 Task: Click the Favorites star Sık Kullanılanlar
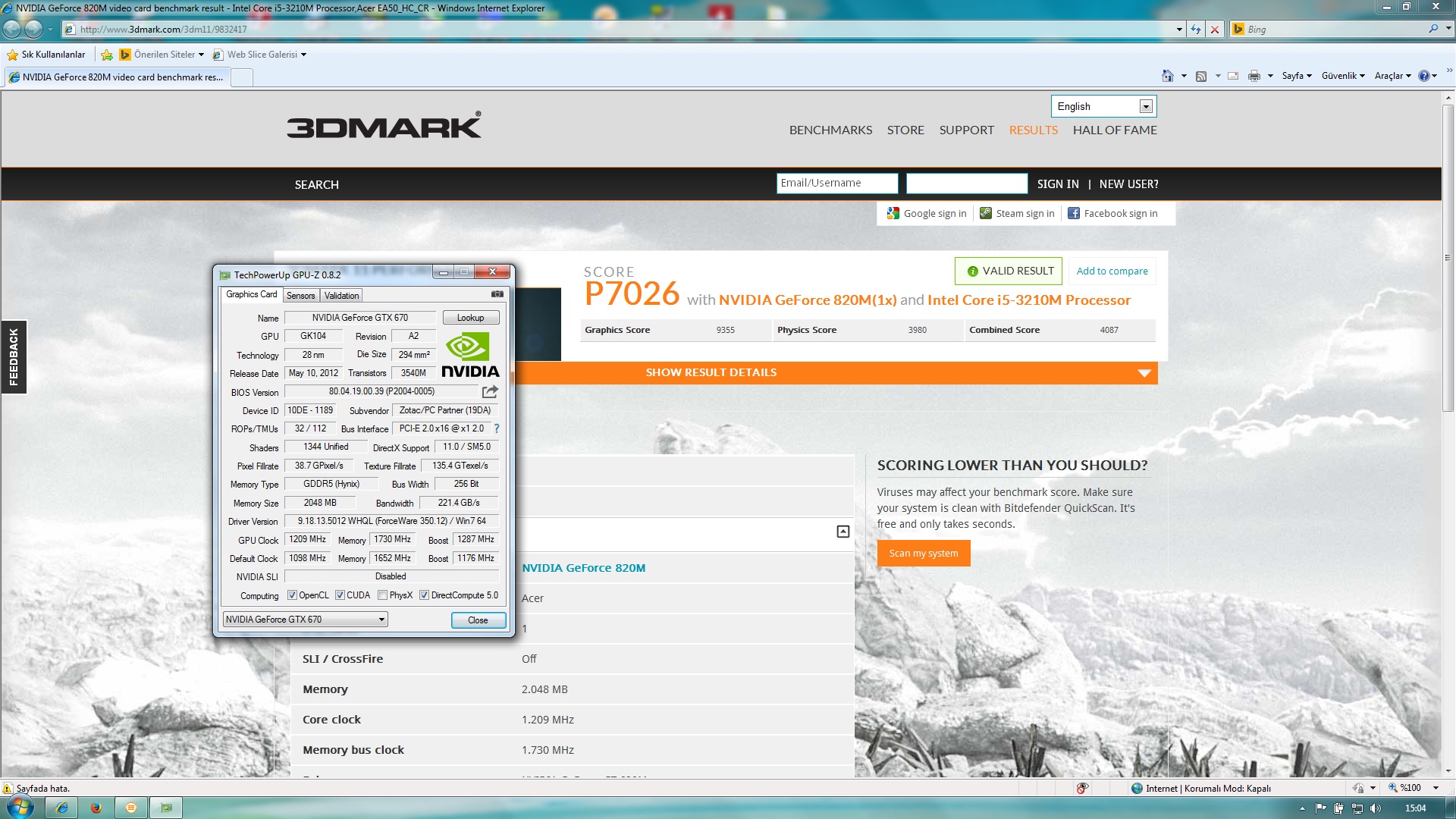coord(46,55)
